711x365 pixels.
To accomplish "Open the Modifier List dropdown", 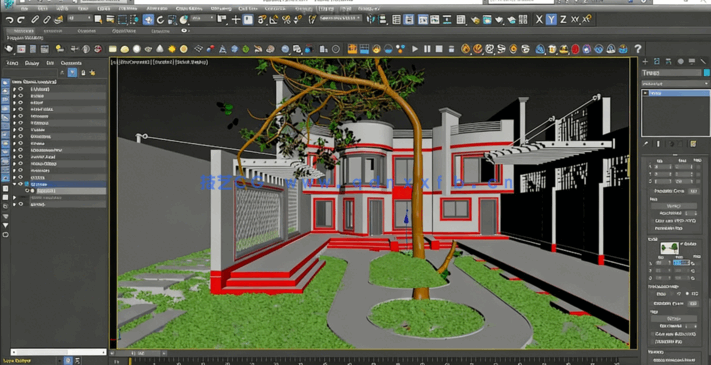I will [675, 84].
